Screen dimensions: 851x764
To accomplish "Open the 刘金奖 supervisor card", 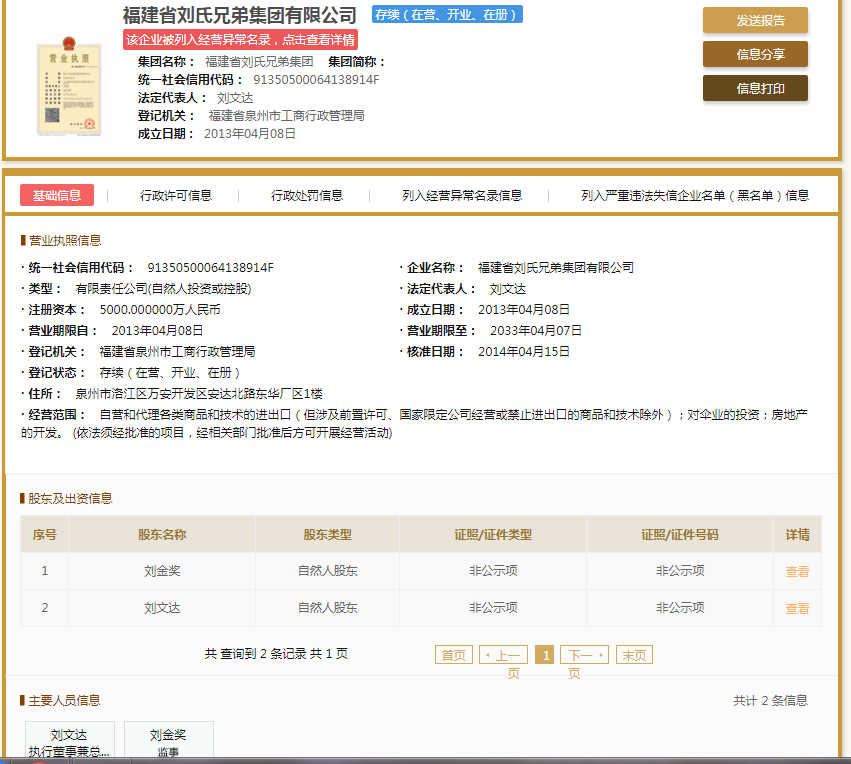I will [x=168, y=742].
